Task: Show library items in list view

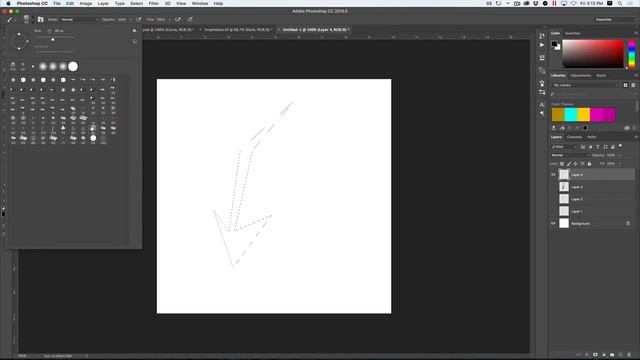Action: tap(633, 85)
